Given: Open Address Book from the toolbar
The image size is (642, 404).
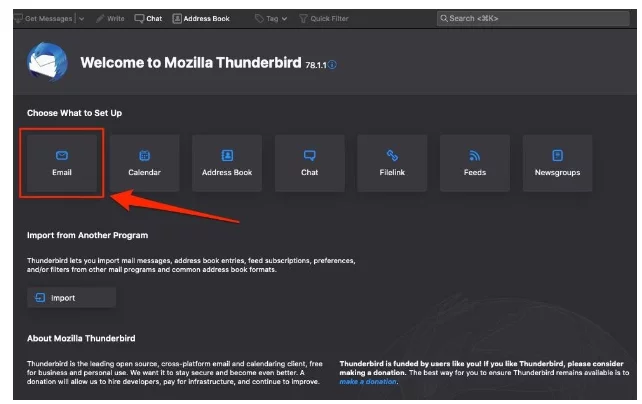Looking at the screenshot, I should [x=201, y=18].
